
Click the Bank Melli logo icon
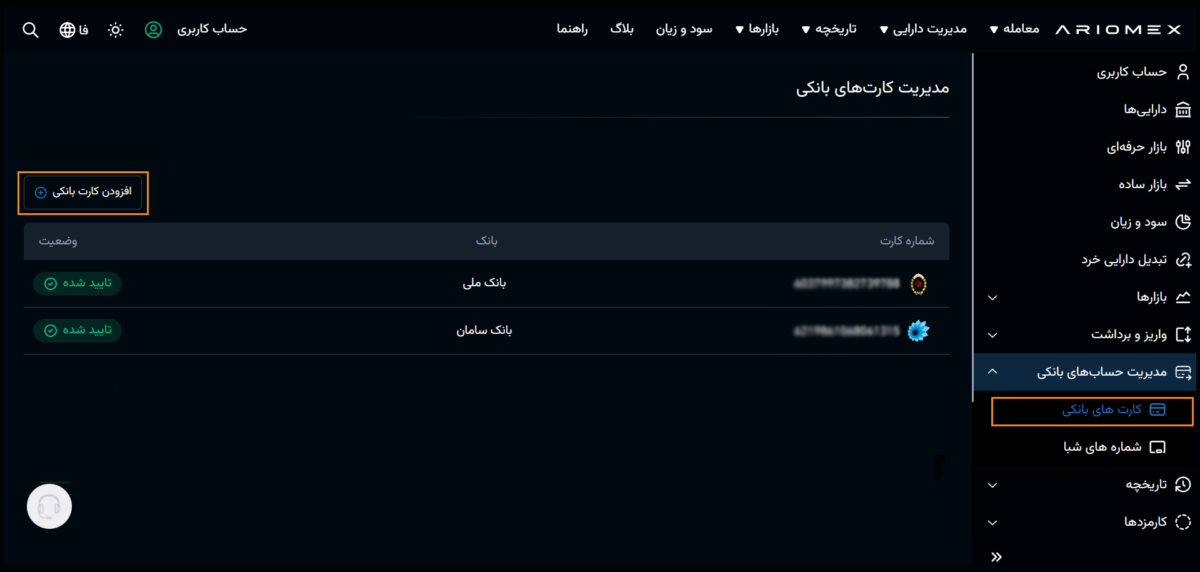tap(918, 284)
